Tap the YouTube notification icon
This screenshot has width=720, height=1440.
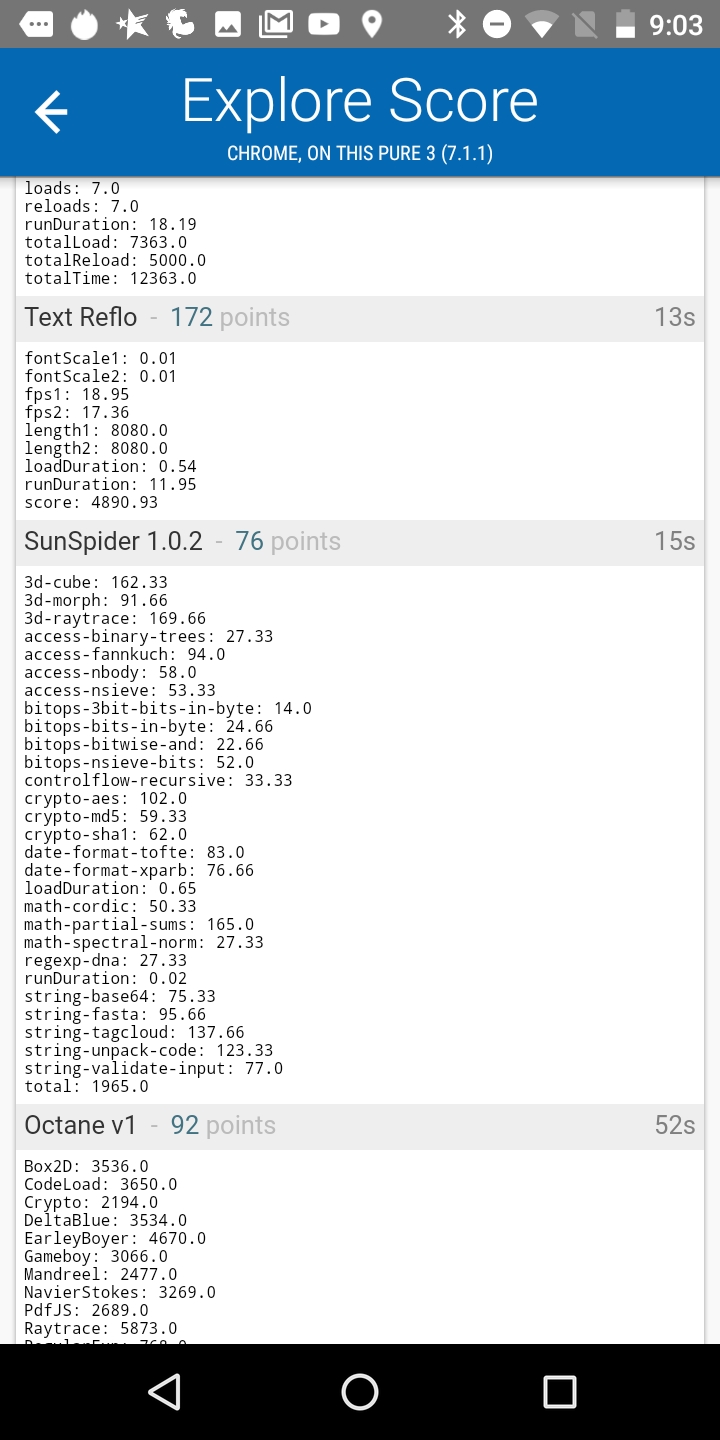[x=323, y=24]
